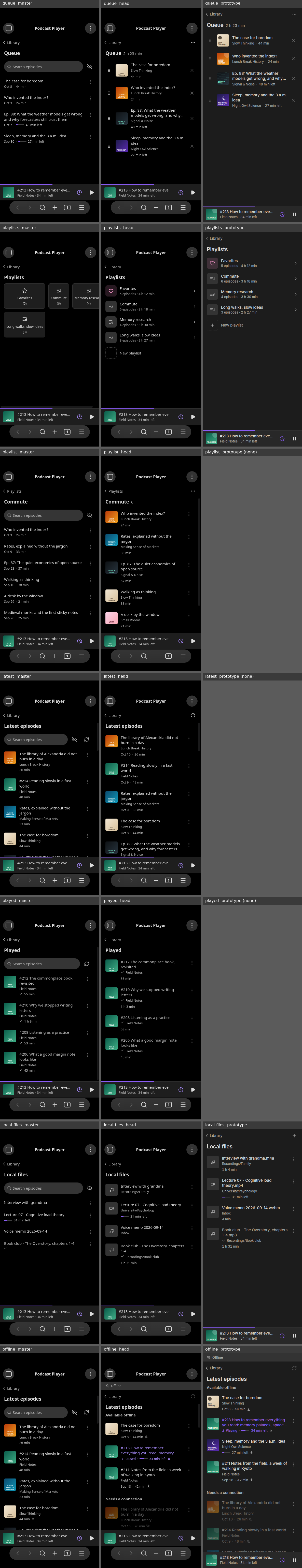This screenshot has width=302, height=1568.
Task: Toggle the crossed-eye icon in queue master
Action: (90, 66)
